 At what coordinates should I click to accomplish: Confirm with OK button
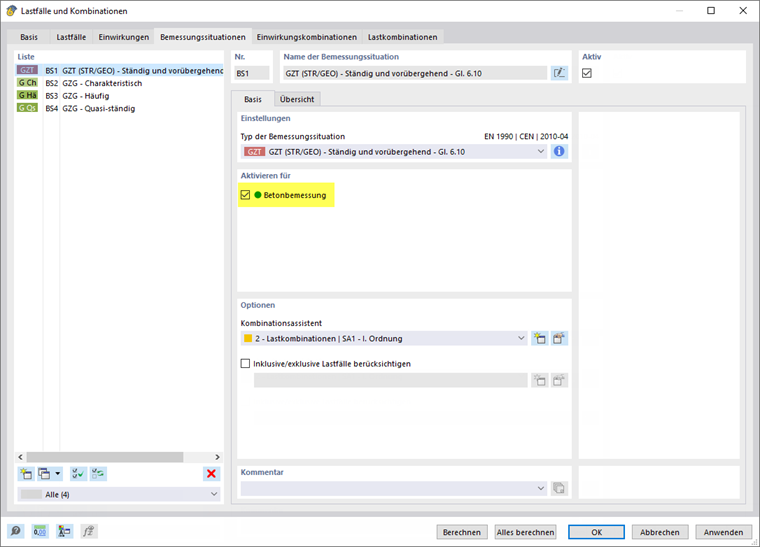[x=596, y=532]
